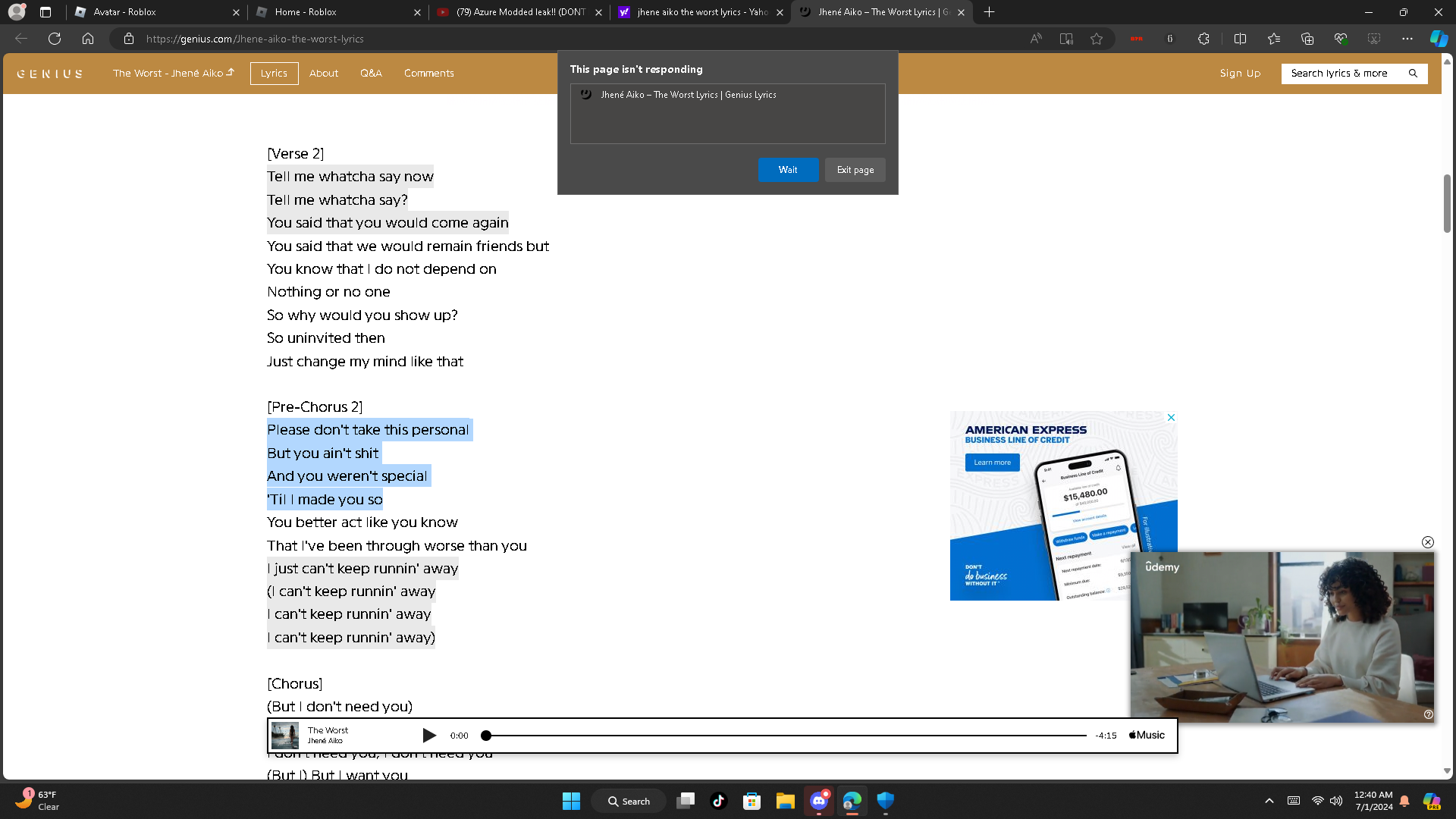Image resolution: width=1456 pixels, height=819 pixels.
Task: Close the floating Udemy video ad
Action: [1428, 542]
